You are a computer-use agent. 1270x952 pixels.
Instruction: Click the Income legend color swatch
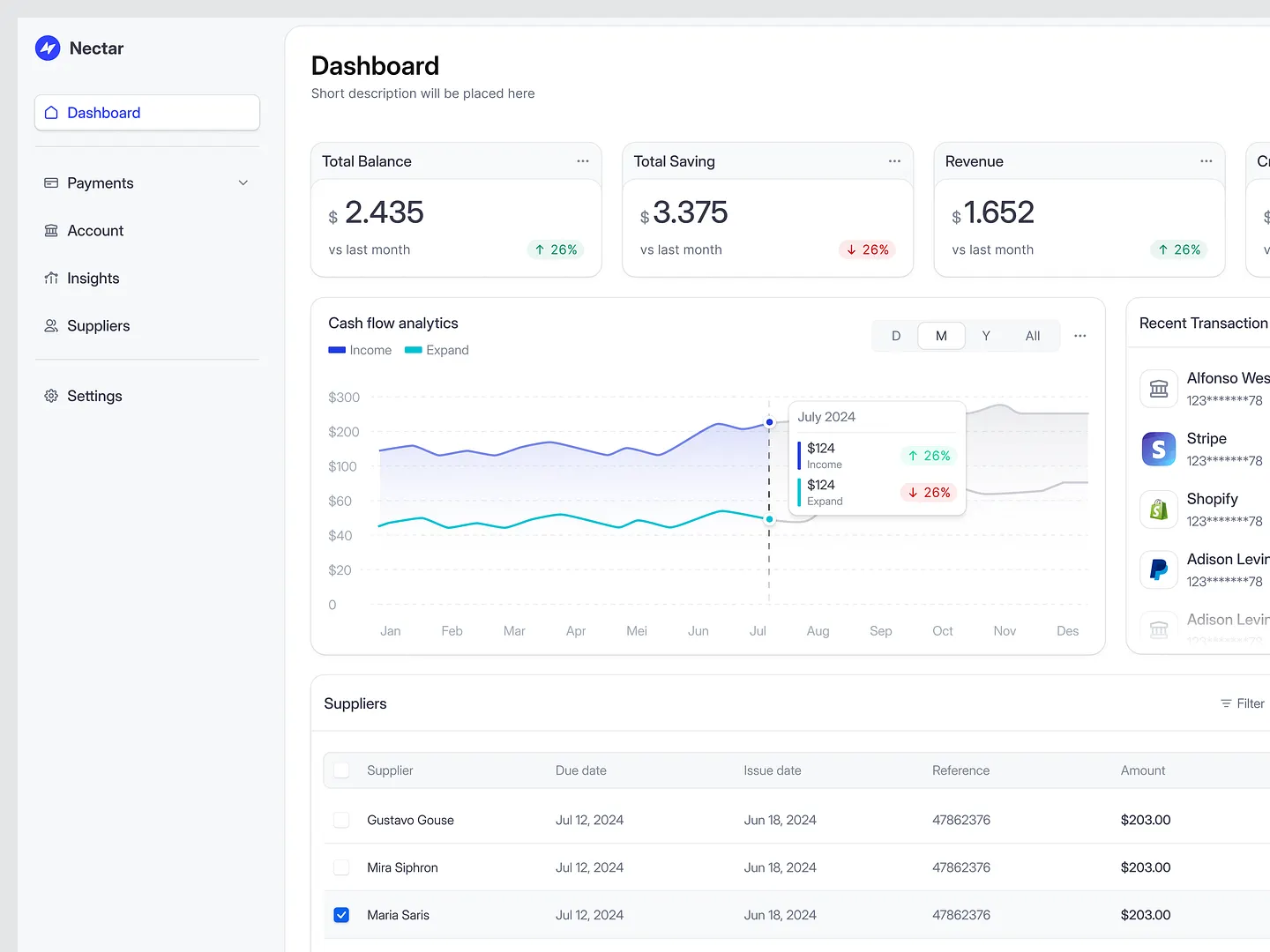(336, 350)
